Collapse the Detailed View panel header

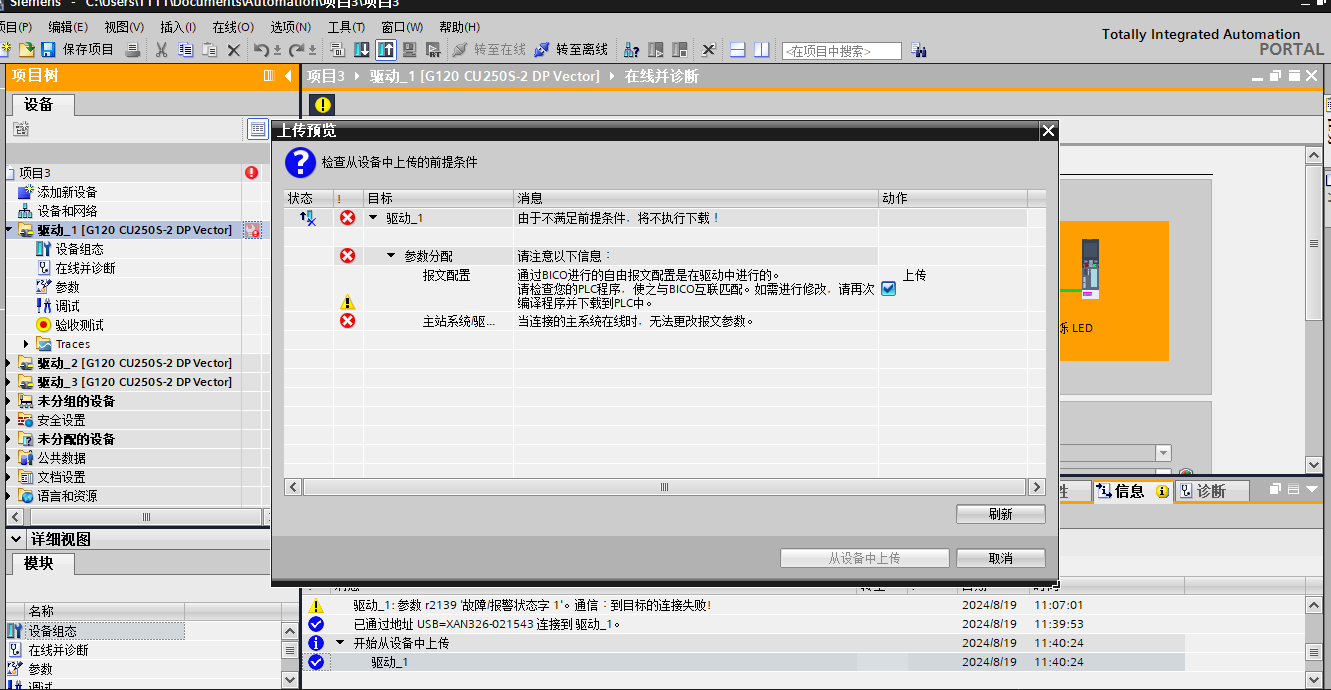click(x=16, y=539)
